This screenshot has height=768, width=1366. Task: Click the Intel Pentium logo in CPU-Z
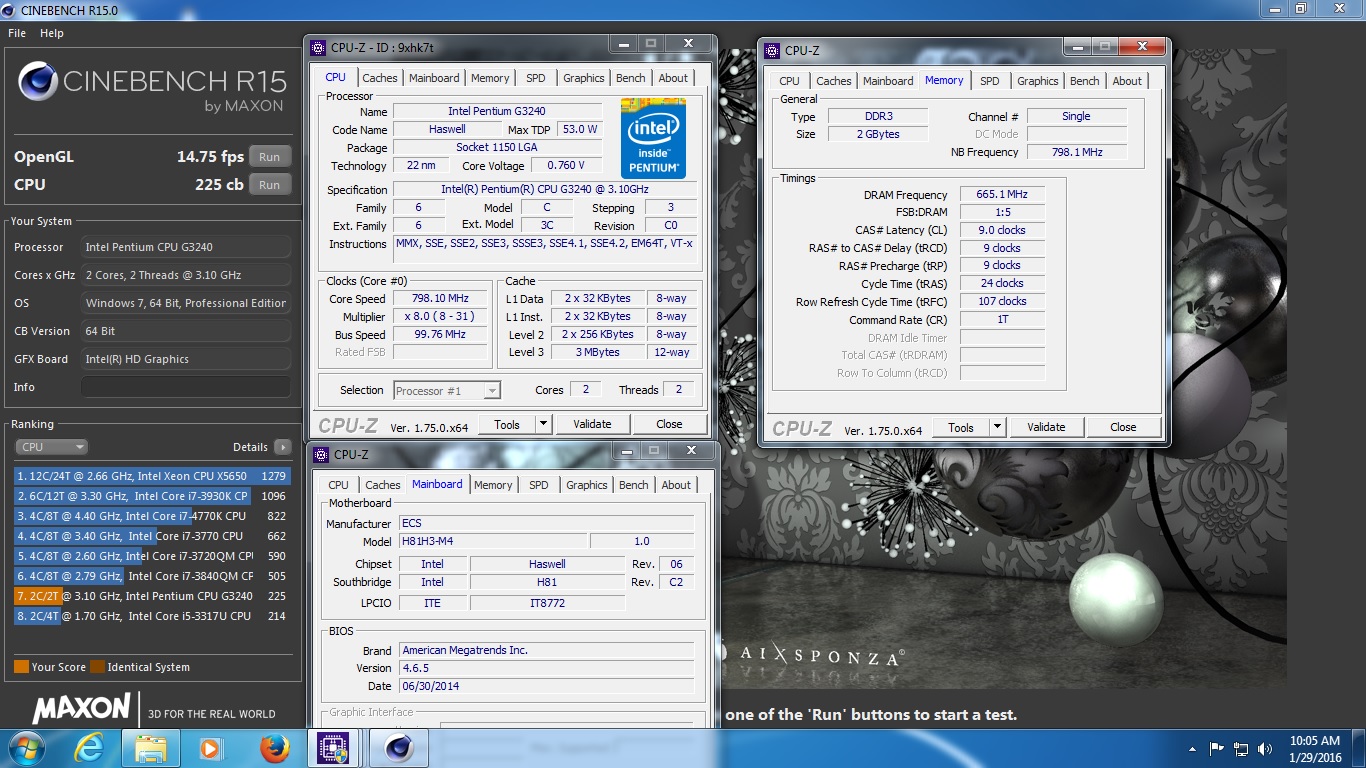pos(653,138)
